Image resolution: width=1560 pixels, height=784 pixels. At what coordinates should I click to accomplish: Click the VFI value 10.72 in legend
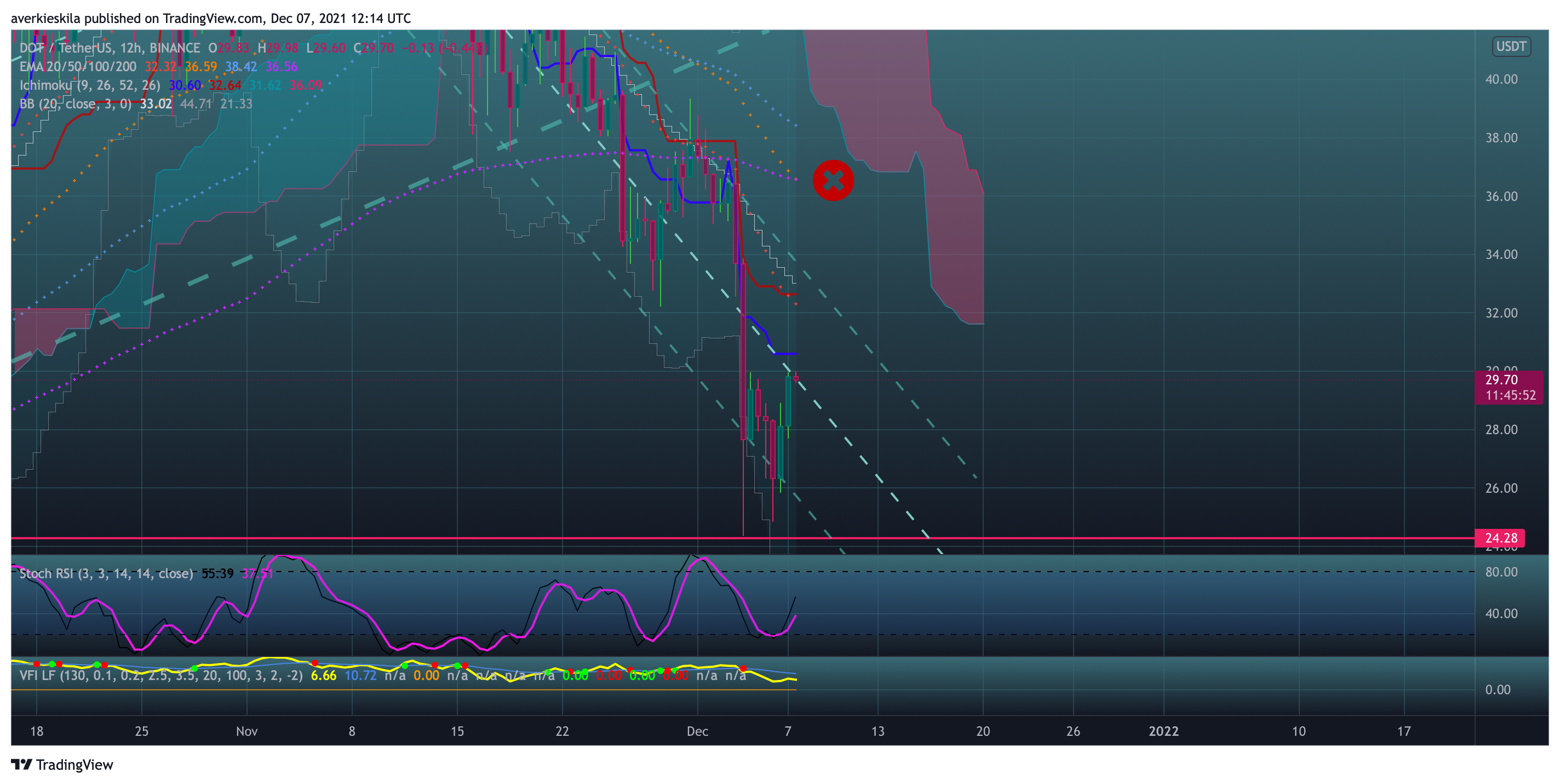tap(360, 675)
